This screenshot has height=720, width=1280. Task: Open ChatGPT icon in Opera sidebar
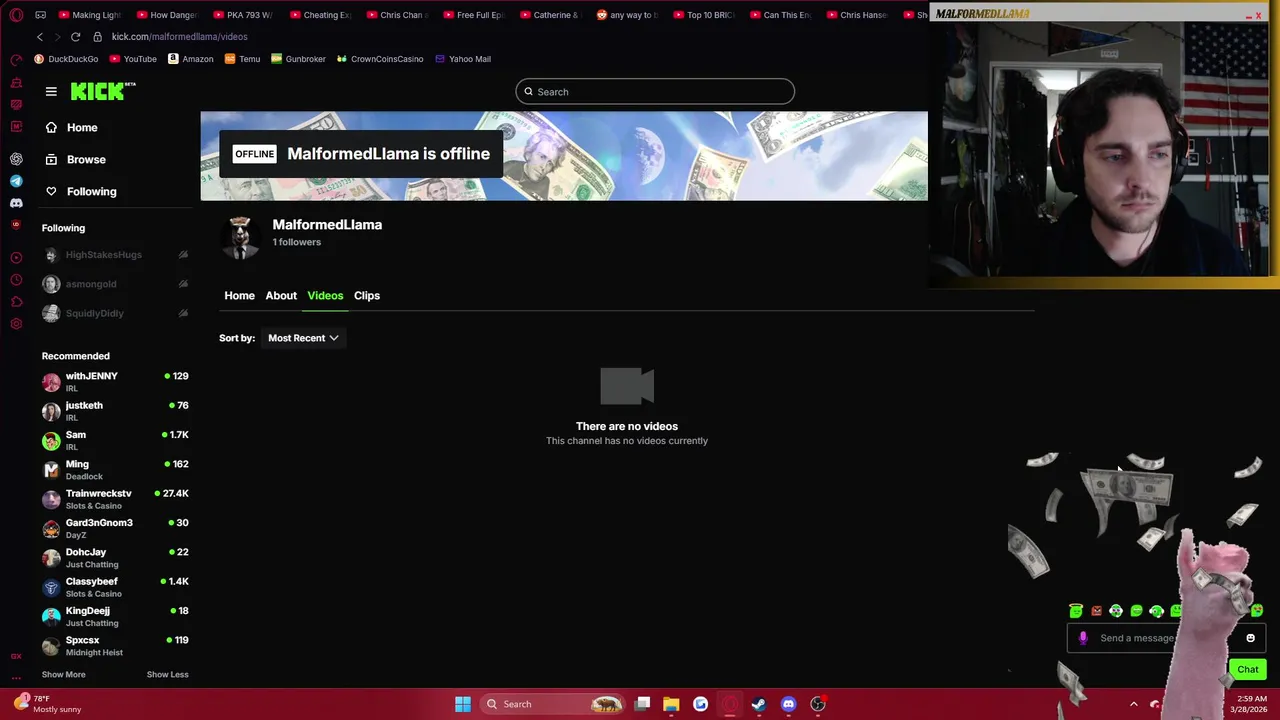coord(16,159)
